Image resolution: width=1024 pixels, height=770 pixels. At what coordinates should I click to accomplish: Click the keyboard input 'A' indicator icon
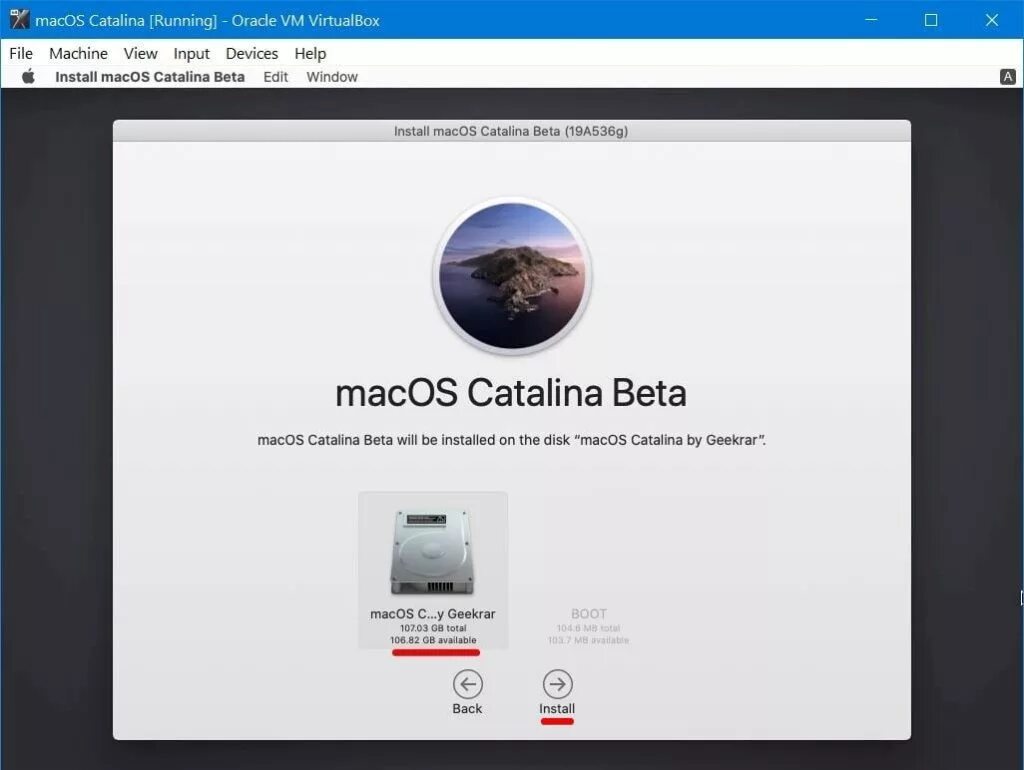[1008, 76]
